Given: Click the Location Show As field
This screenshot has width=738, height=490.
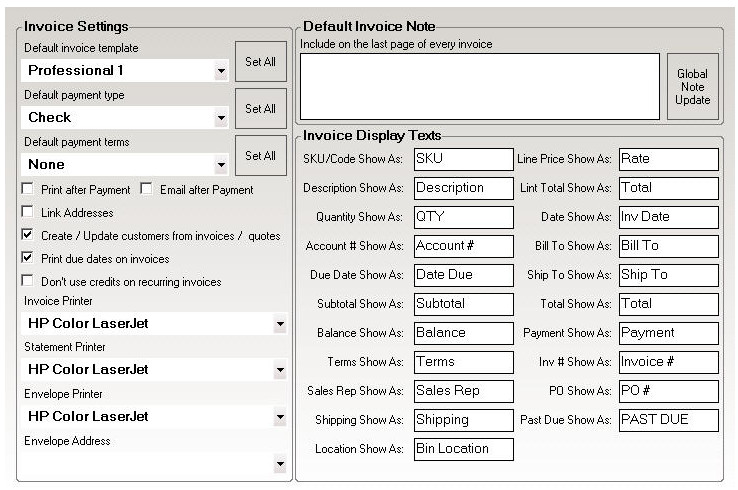Looking at the screenshot, I should [x=463, y=449].
